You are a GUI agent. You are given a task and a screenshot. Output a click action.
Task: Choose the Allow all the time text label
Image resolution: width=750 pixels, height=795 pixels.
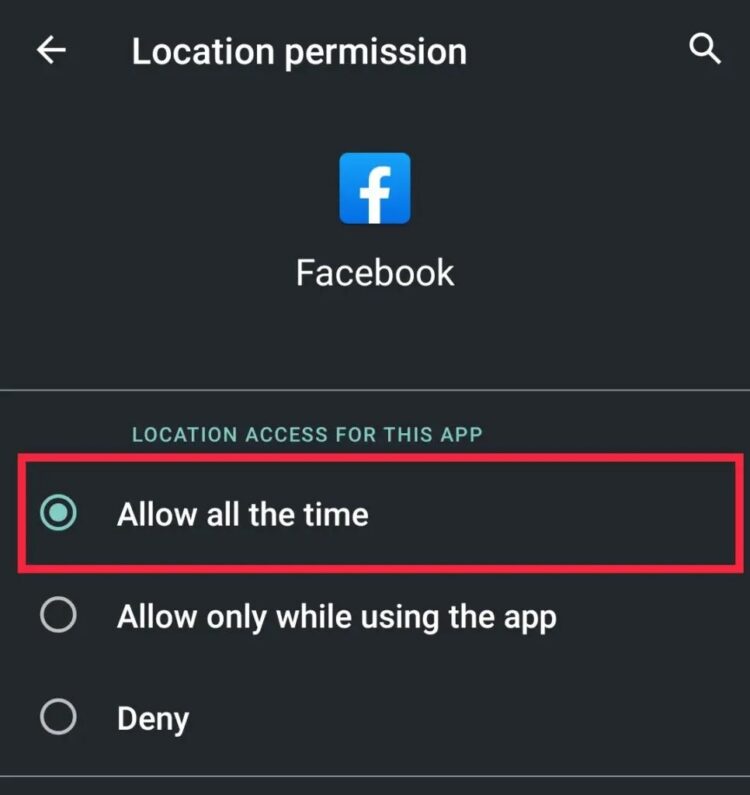(242, 515)
